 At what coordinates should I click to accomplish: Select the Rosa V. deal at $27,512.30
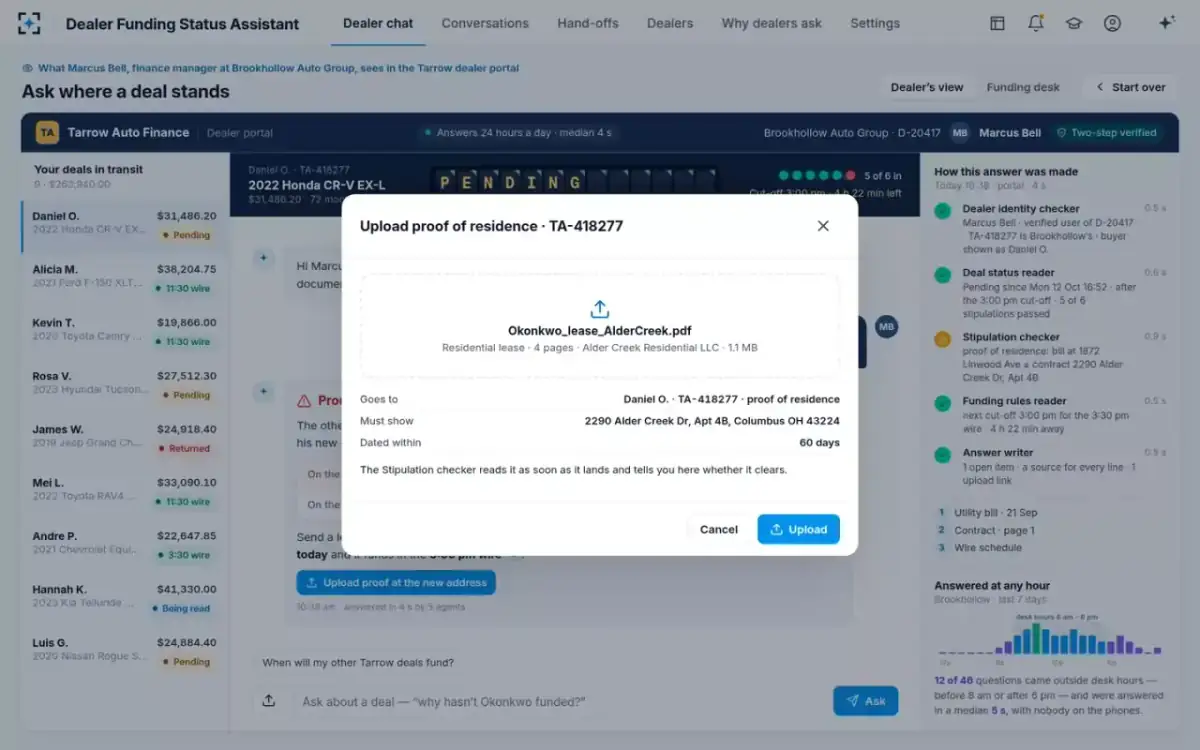(125, 385)
